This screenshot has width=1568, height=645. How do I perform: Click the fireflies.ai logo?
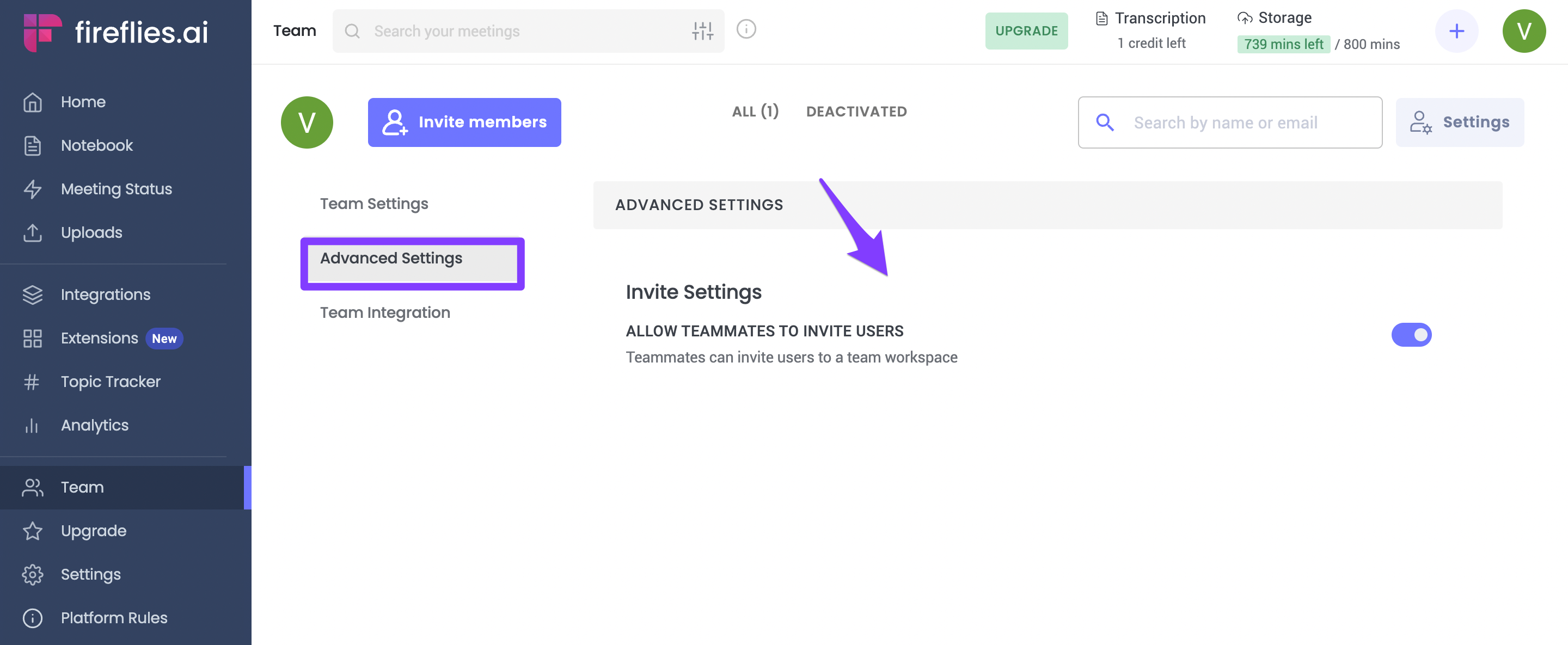click(x=115, y=32)
